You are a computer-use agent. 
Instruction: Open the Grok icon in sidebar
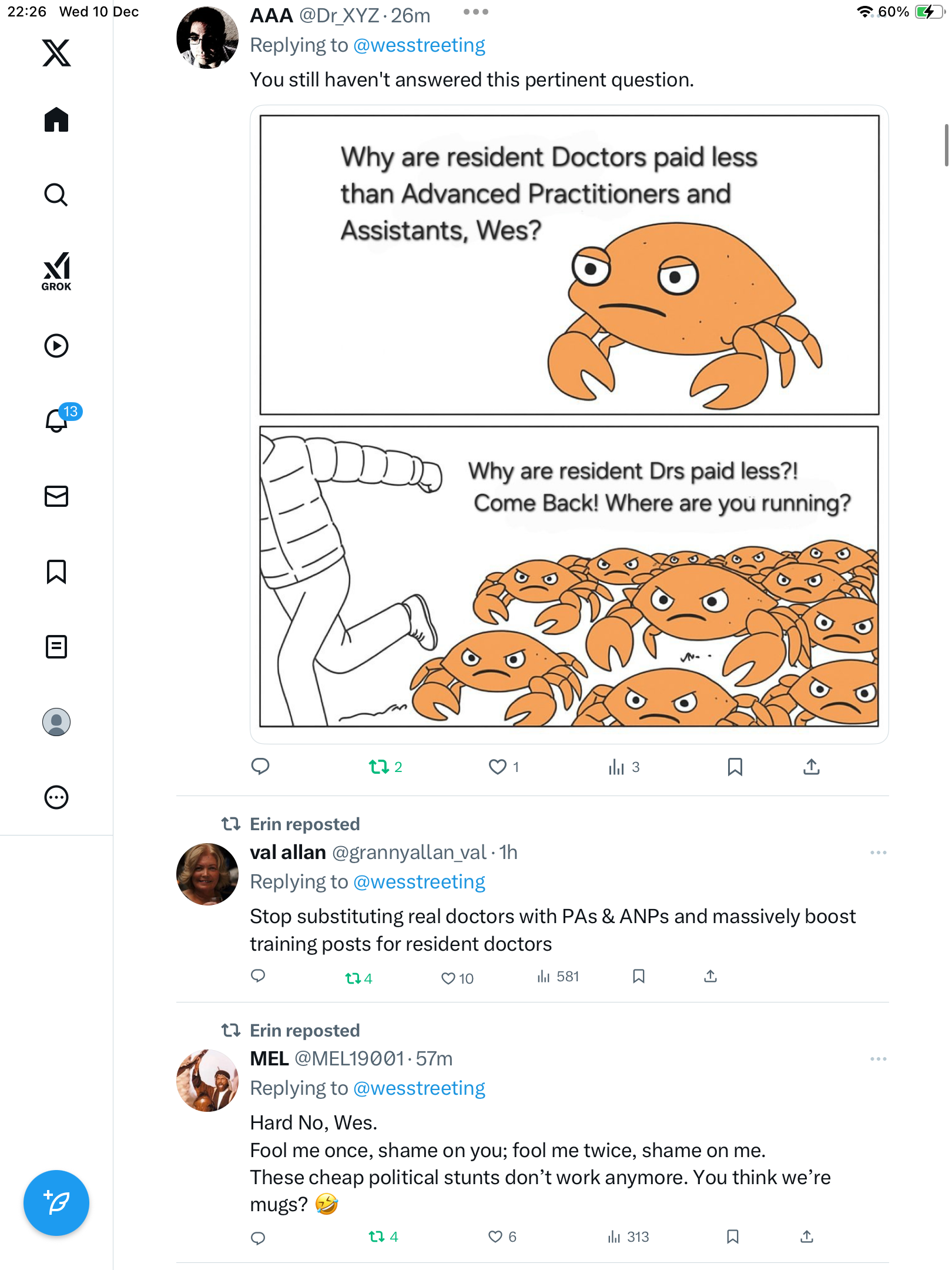(x=56, y=271)
